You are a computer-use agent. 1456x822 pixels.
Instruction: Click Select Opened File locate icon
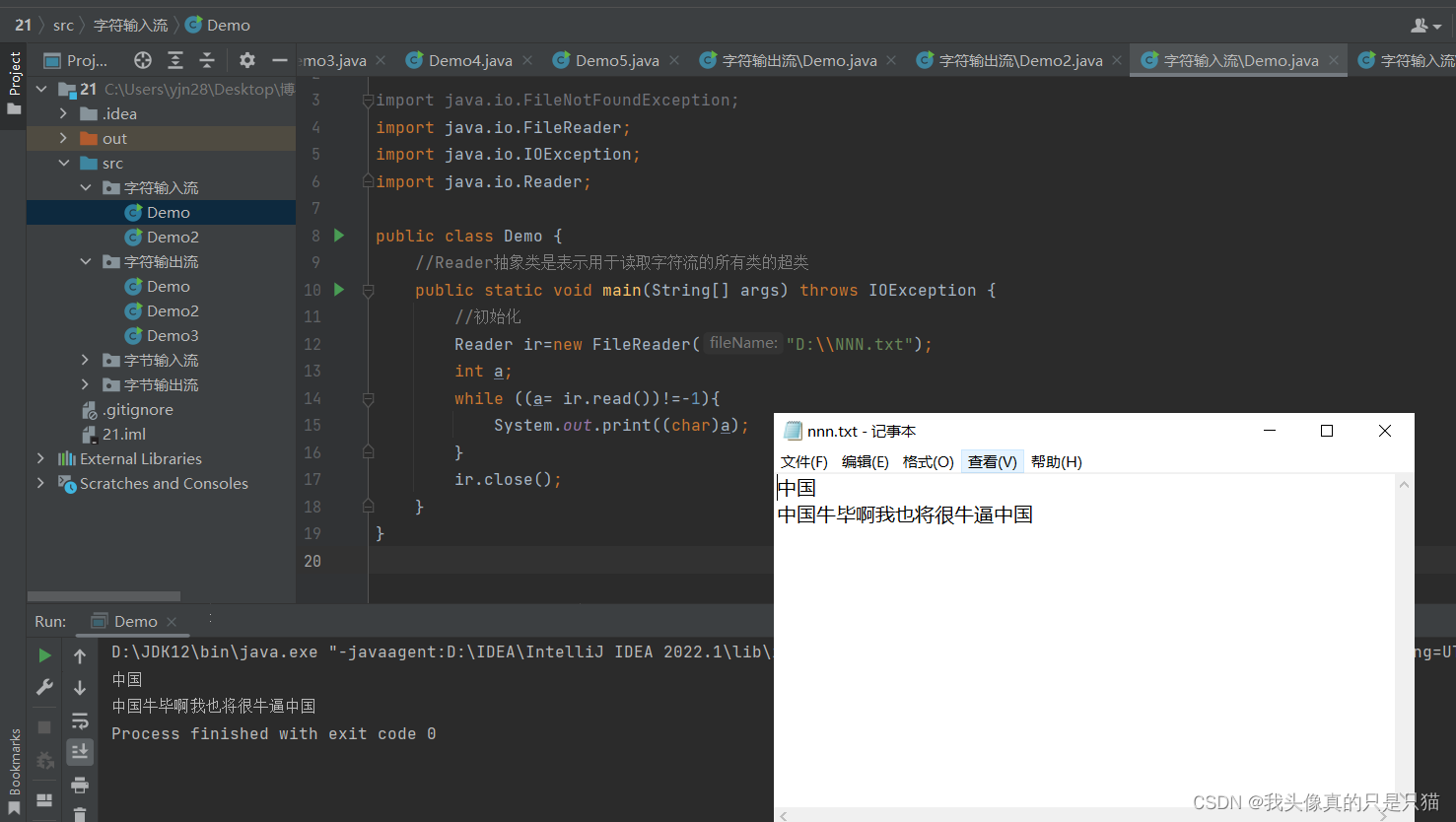pos(143,60)
